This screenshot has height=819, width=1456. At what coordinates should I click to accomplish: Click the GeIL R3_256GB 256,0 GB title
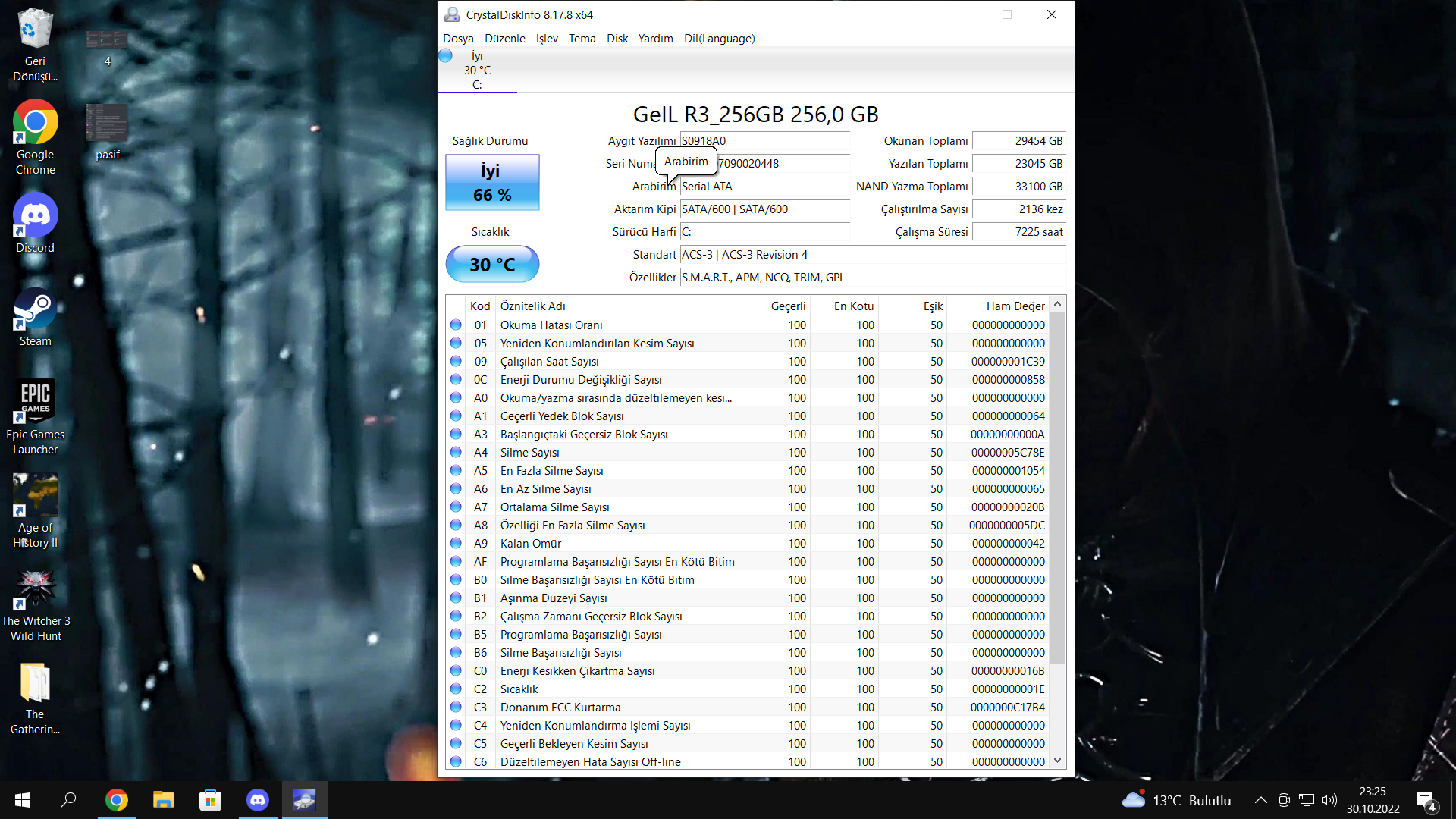(x=755, y=115)
